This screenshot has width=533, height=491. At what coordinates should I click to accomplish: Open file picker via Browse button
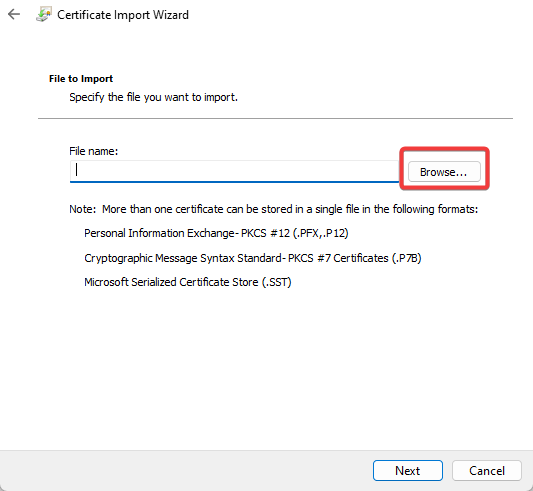pos(444,172)
